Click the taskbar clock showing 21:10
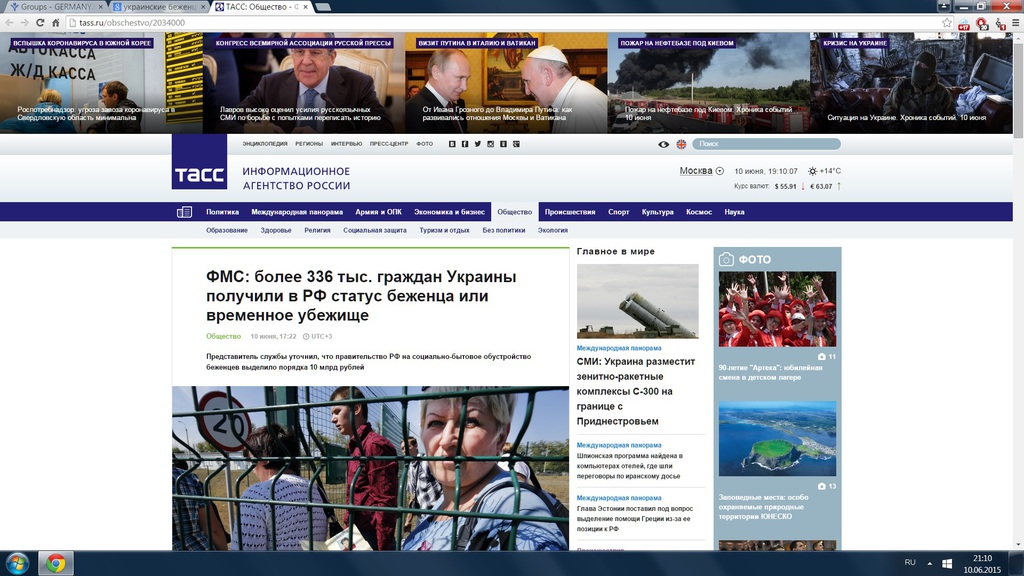The width and height of the screenshot is (1024, 576). coord(982,558)
